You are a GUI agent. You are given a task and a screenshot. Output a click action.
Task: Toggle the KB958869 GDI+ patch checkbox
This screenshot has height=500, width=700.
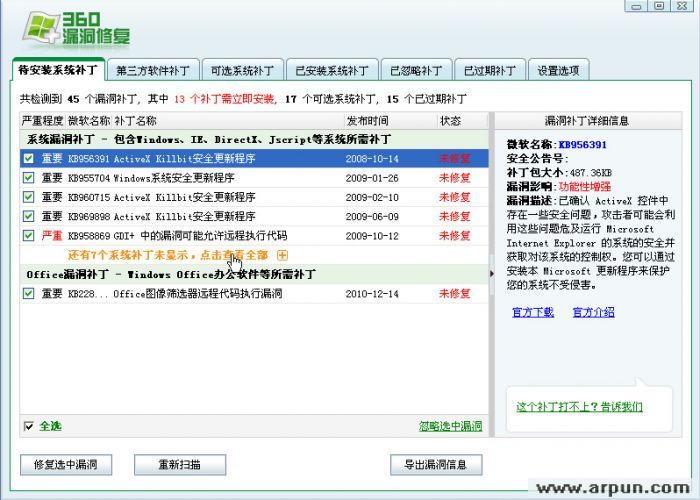click(29, 235)
